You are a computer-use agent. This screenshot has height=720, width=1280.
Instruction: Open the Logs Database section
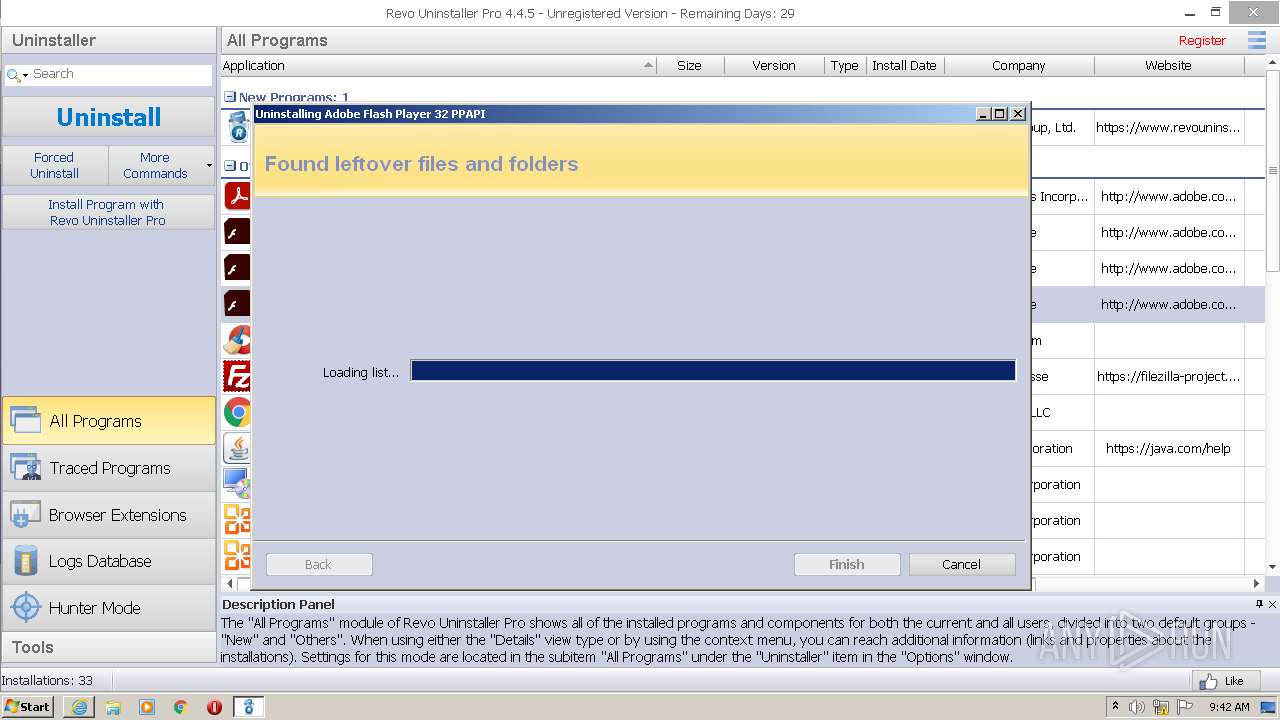click(x=108, y=561)
